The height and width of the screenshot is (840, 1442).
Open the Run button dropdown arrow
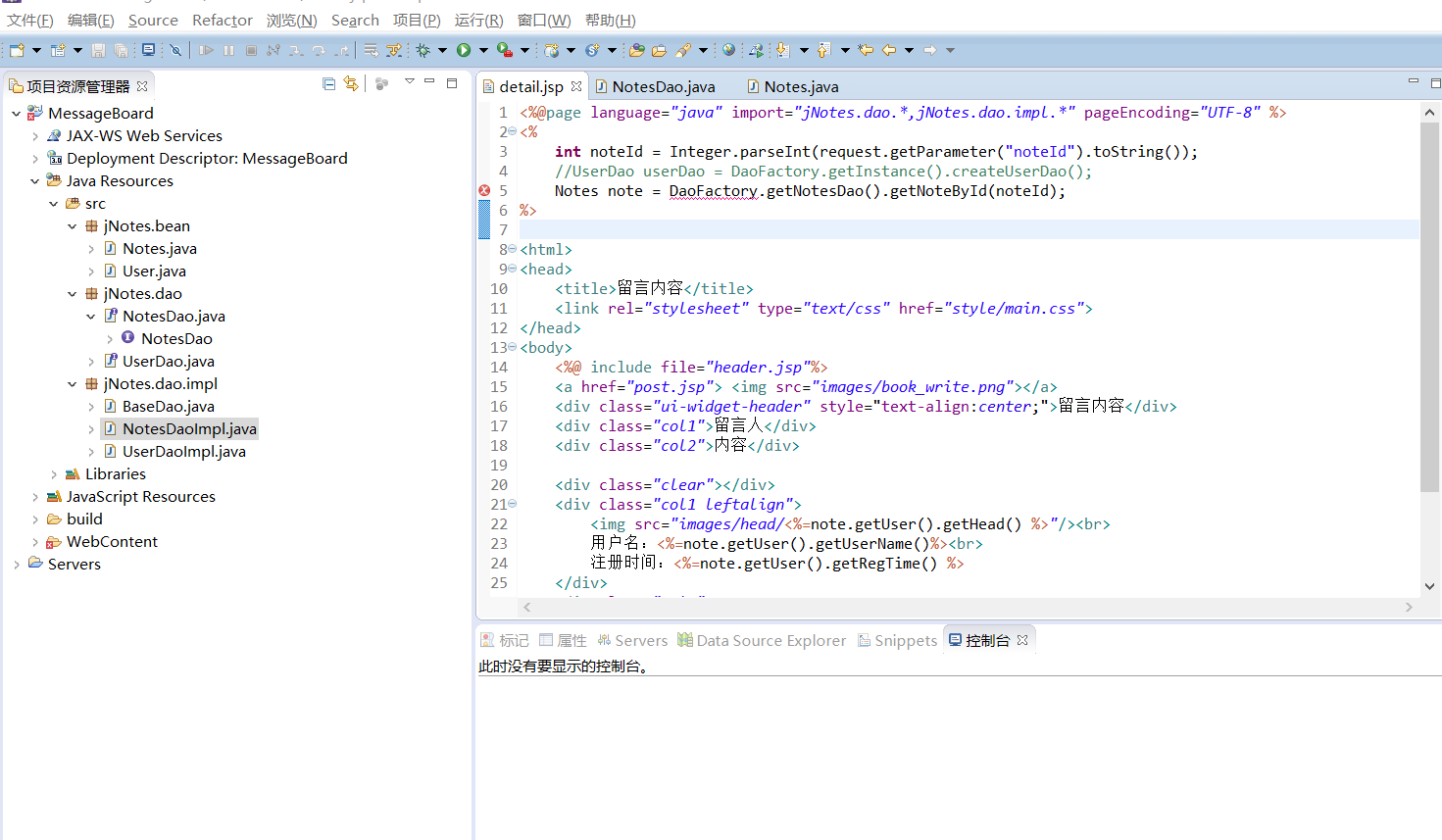tap(483, 50)
